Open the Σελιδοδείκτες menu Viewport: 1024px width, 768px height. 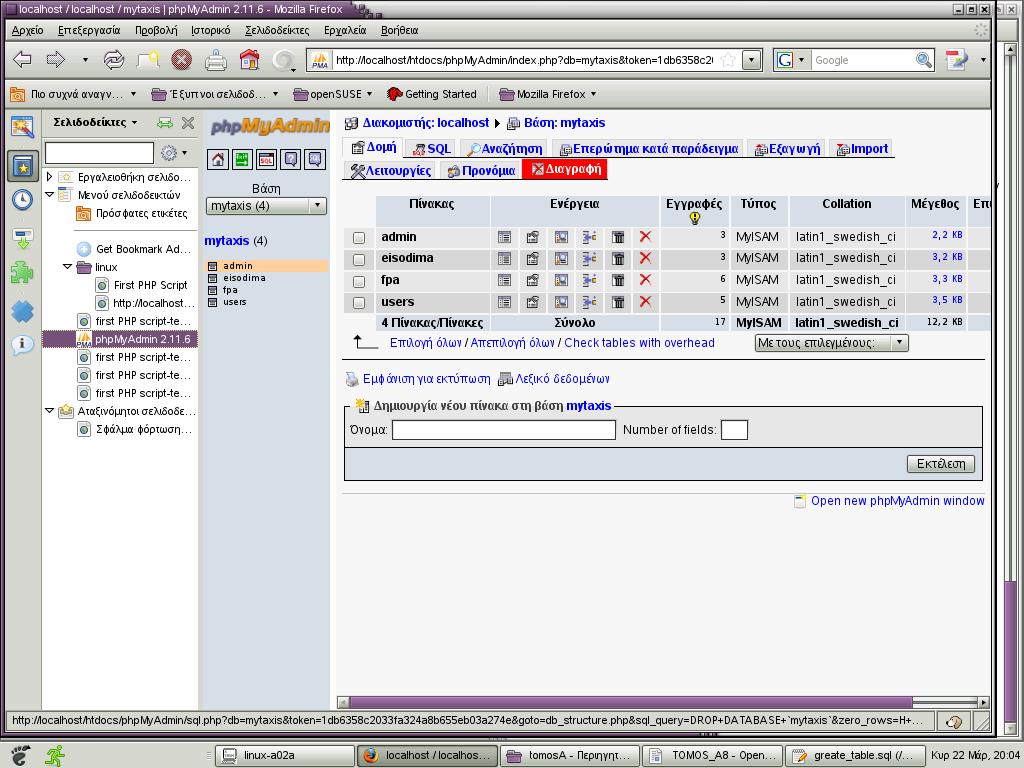(277, 30)
